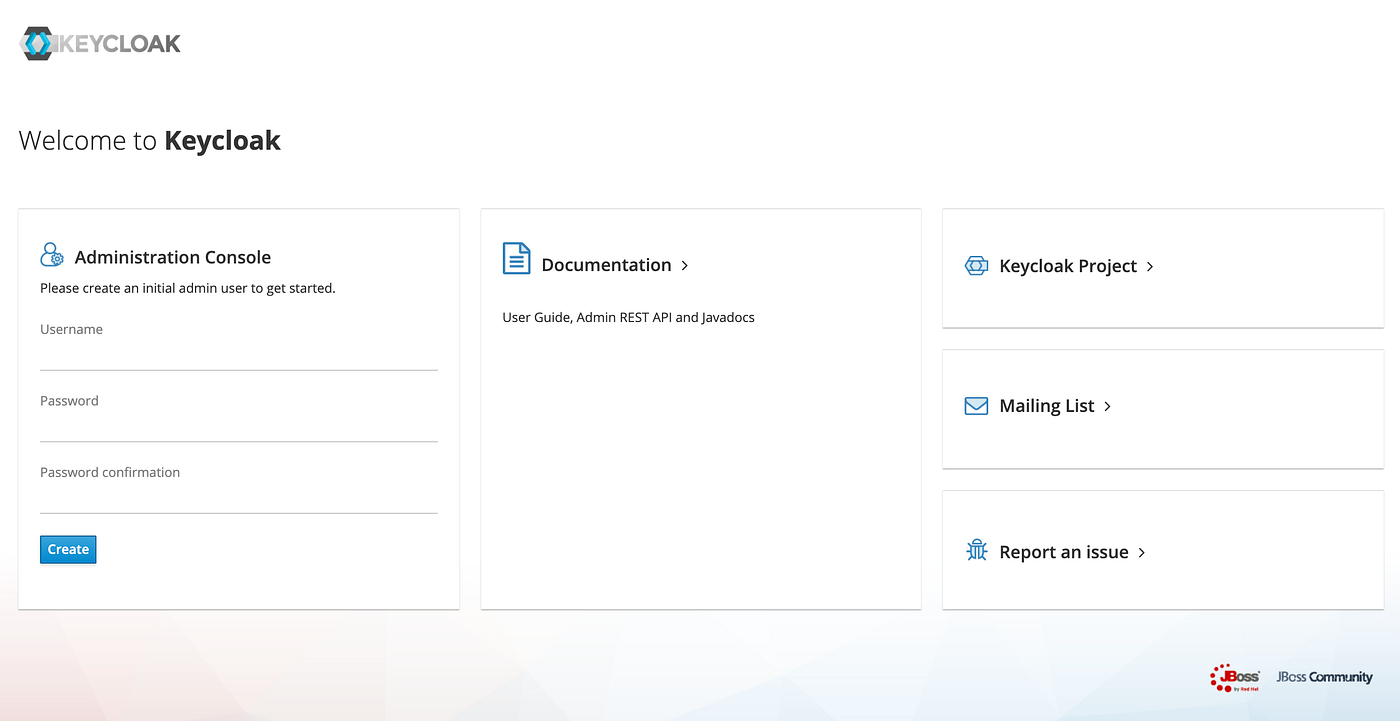
Task: Click the Username label
Action: (x=71, y=329)
